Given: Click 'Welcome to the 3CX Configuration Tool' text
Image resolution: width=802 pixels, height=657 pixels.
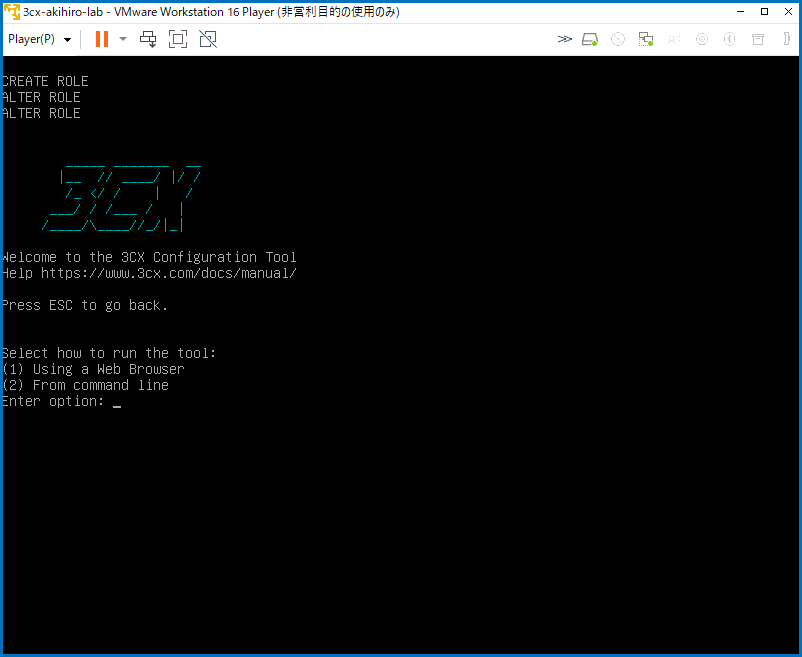Looking at the screenshot, I should 149,257.
